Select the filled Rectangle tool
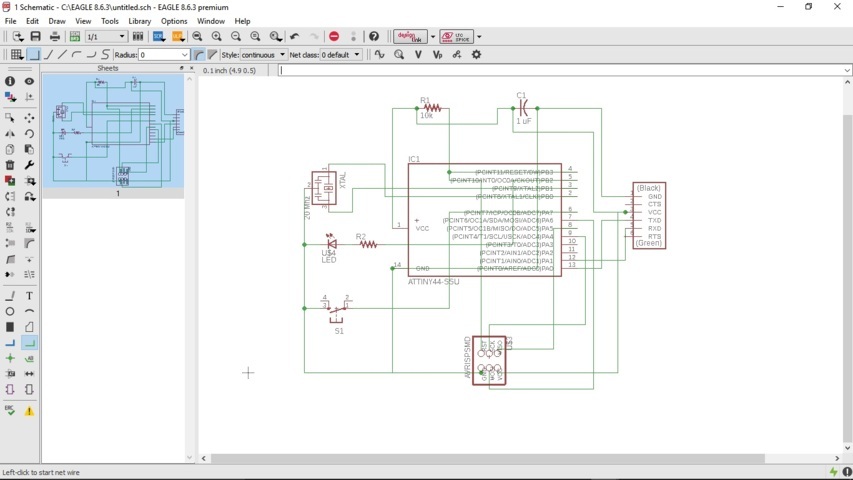This screenshot has width=853, height=480. [x=10, y=327]
